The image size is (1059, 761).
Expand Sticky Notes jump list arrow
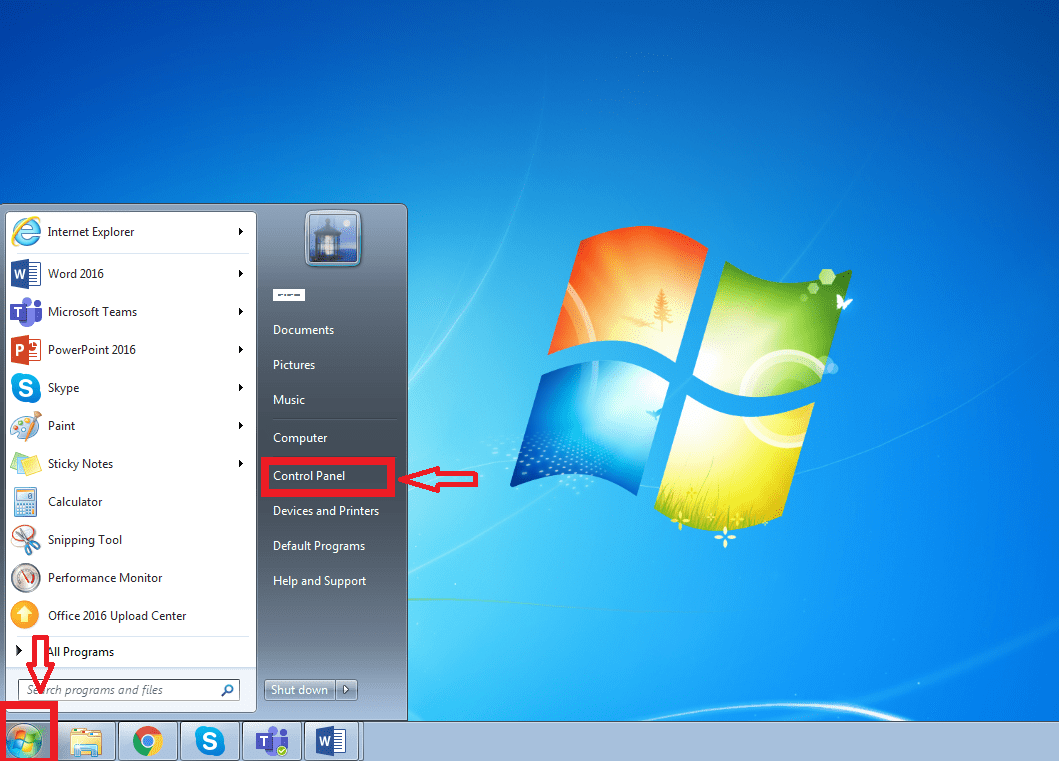click(x=240, y=464)
